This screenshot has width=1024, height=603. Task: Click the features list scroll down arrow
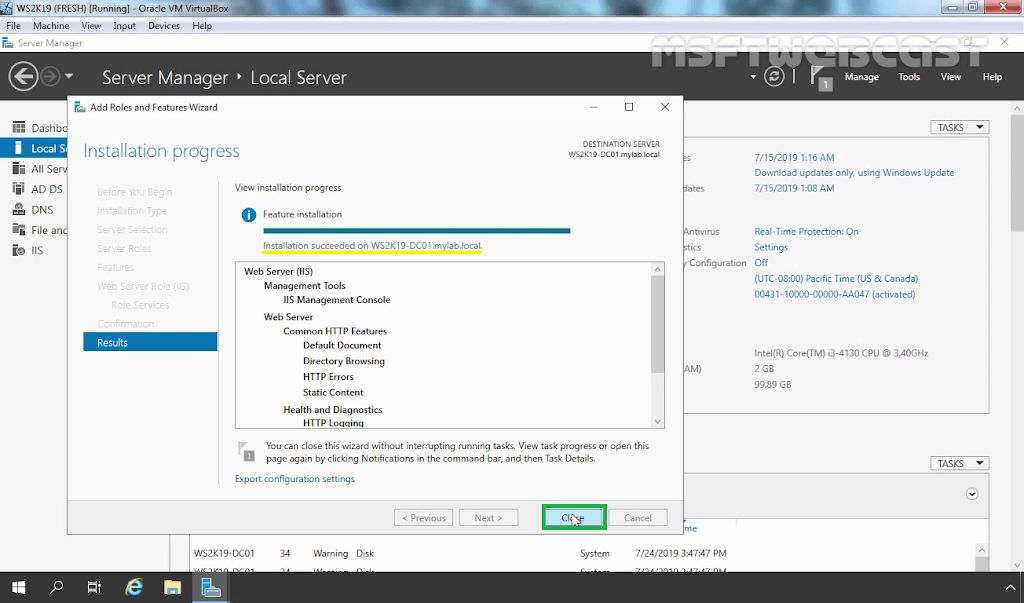coord(658,422)
